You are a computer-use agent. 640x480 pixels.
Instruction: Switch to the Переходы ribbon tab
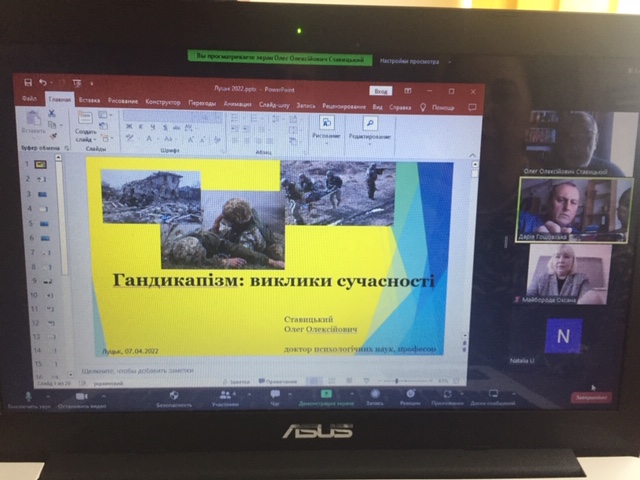(x=202, y=103)
